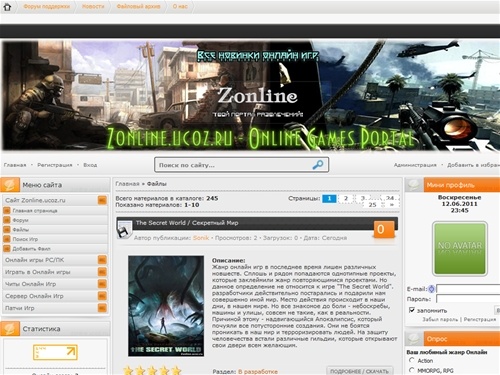Go to page 1 of catalog
The width and height of the screenshot is (500, 375).
click(329, 199)
